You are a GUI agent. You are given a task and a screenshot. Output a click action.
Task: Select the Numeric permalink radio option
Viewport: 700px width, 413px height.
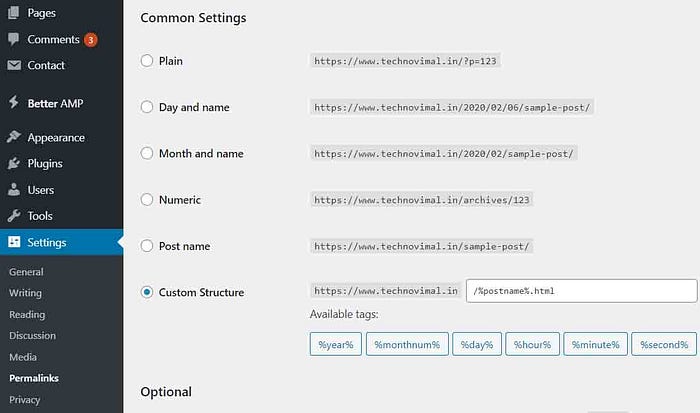(147, 199)
